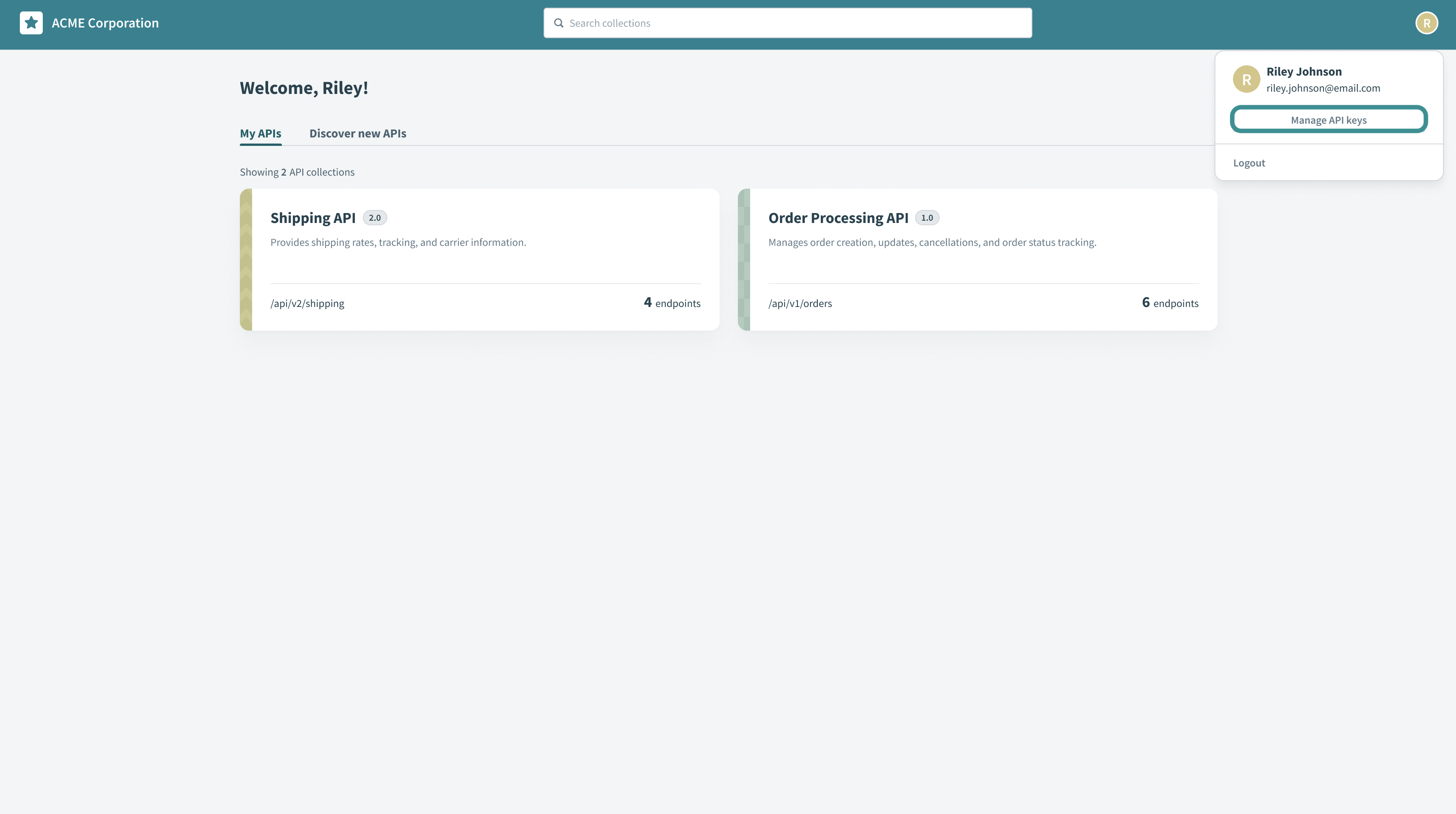Click the /api/v2/shipping path link
1456x814 pixels.
pyautogui.click(x=307, y=303)
